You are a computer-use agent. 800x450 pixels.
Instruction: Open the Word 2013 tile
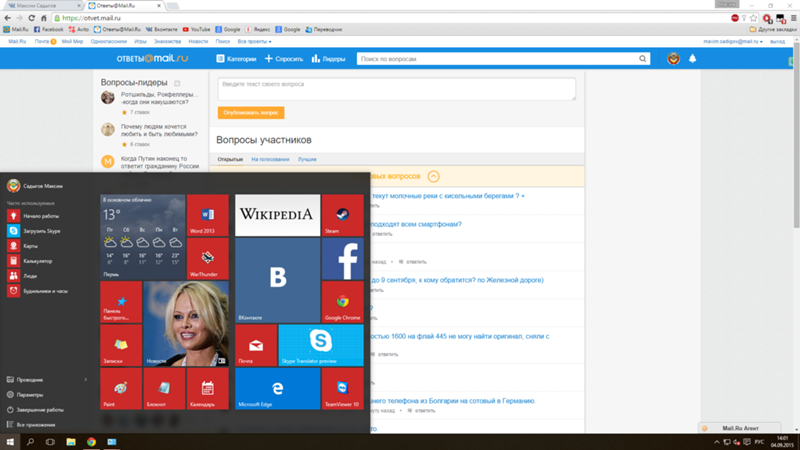[x=208, y=215]
